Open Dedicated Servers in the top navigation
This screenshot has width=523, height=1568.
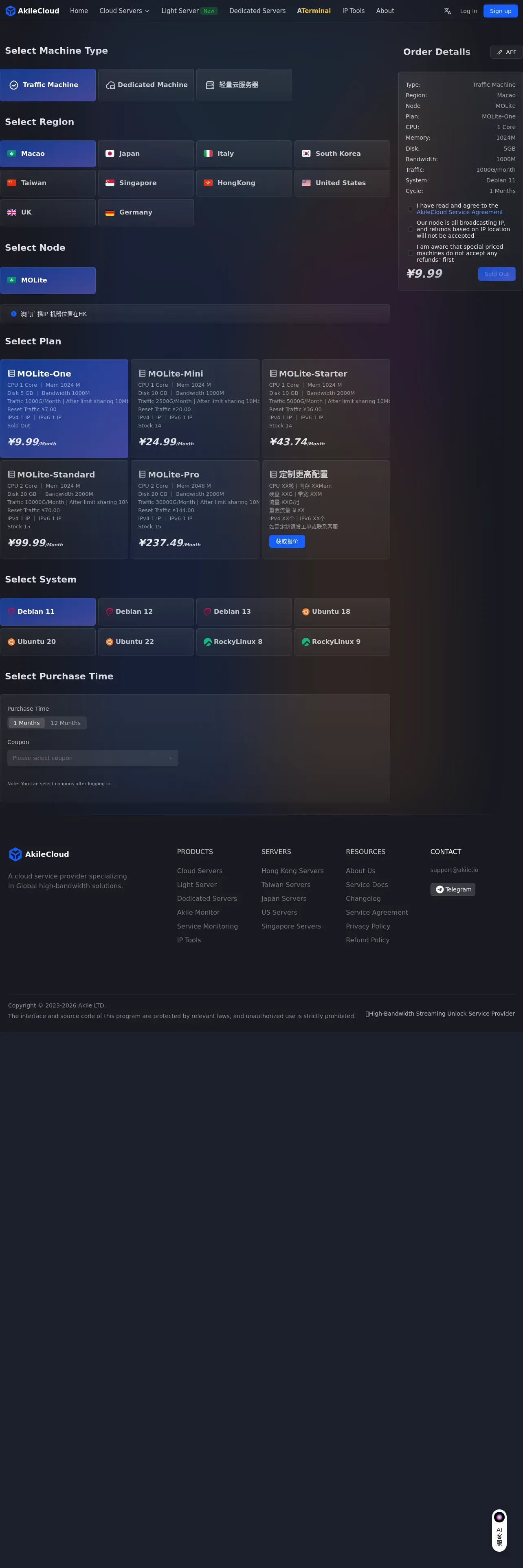click(257, 11)
